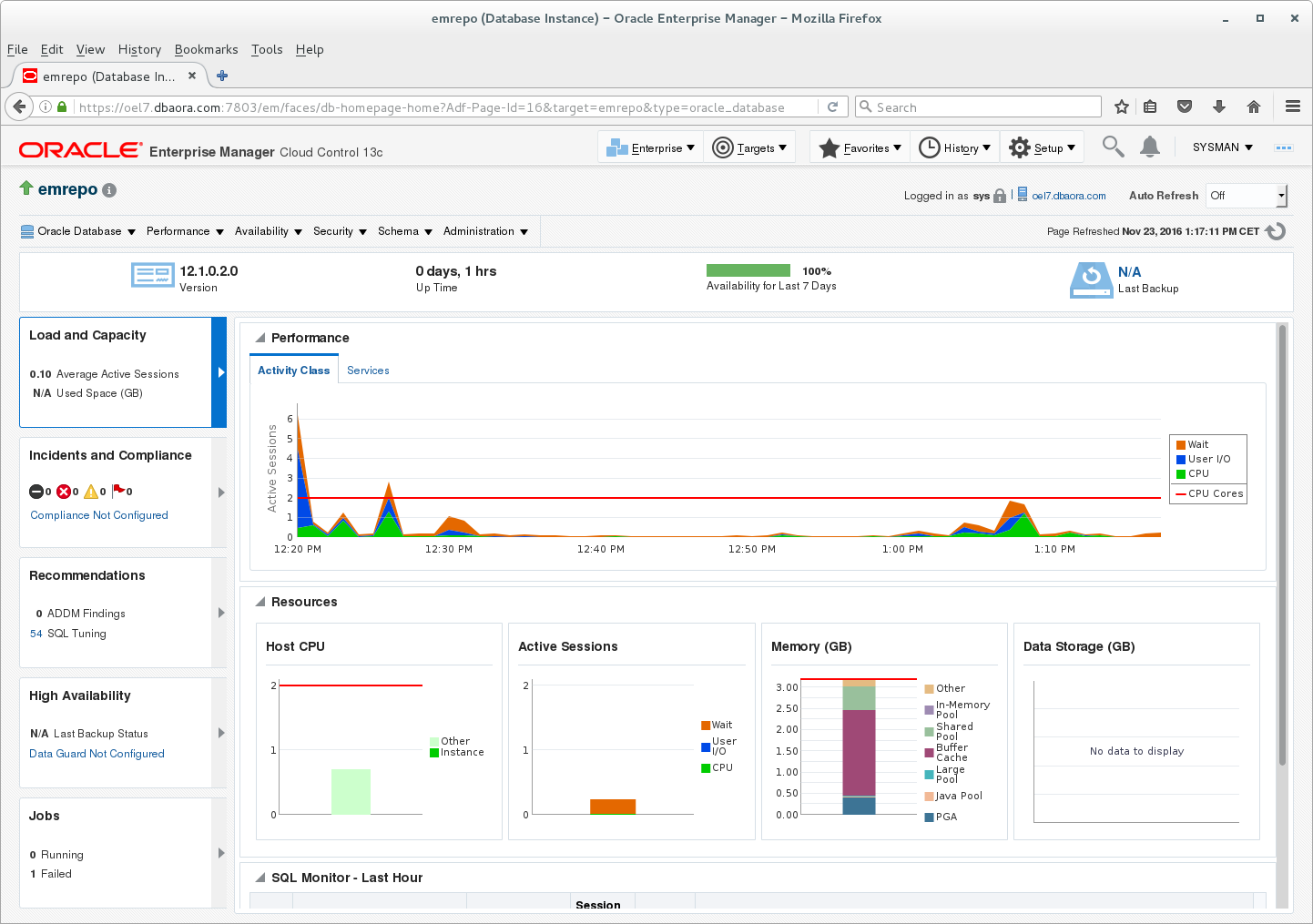
Task: Open the Setup dropdown menu
Action: 1043,147
